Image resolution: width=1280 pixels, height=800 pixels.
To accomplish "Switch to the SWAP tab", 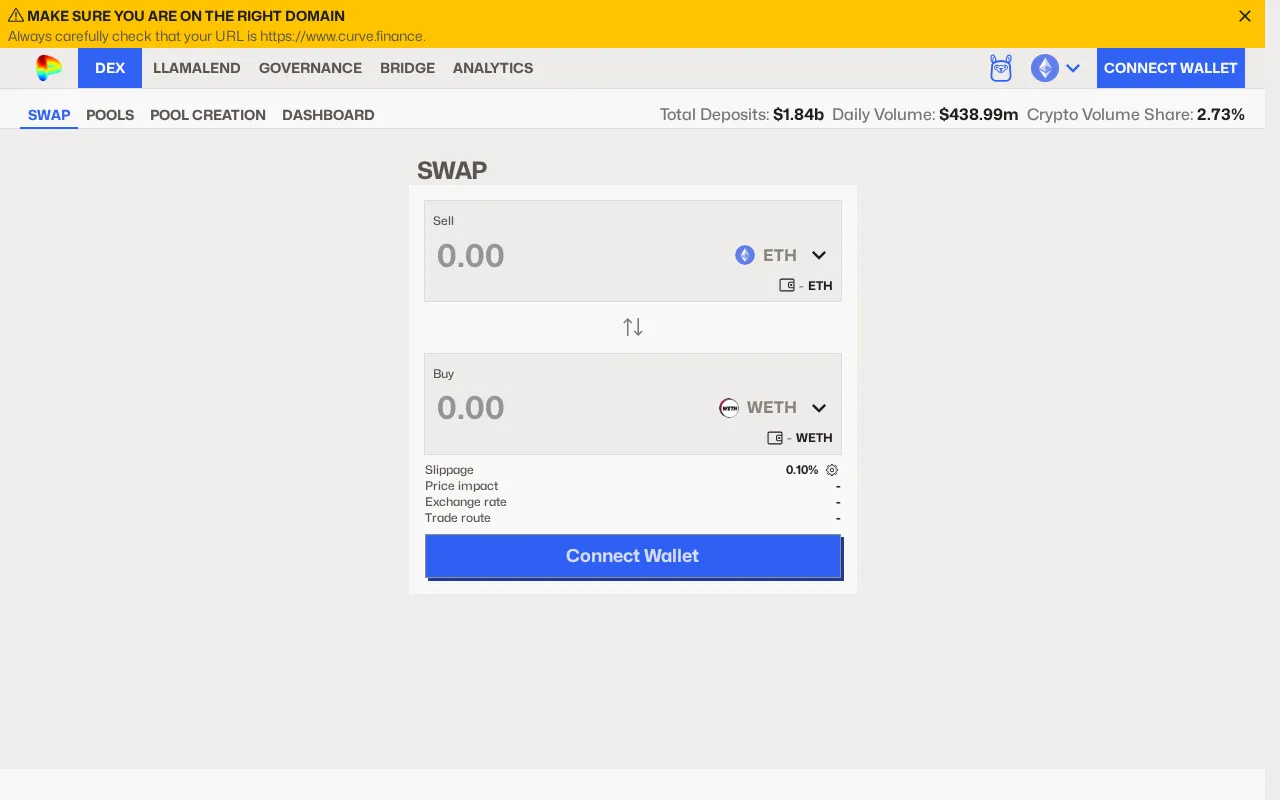I will pyautogui.click(x=49, y=115).
